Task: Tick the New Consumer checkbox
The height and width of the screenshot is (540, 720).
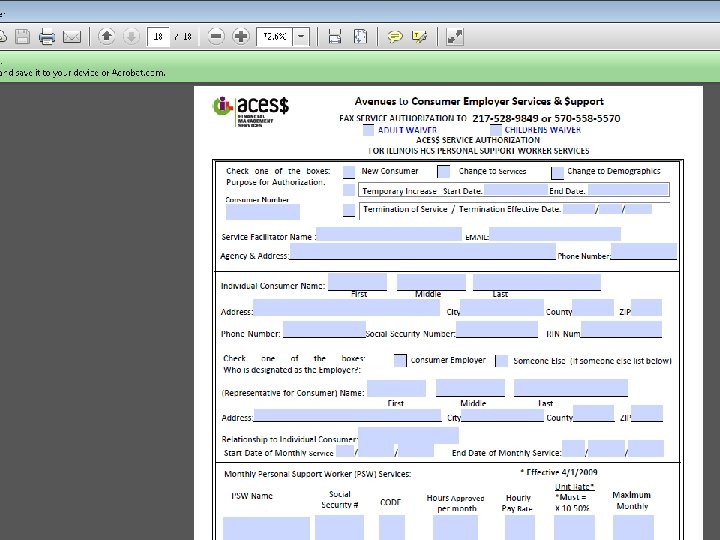Action: tap(349, 172)
